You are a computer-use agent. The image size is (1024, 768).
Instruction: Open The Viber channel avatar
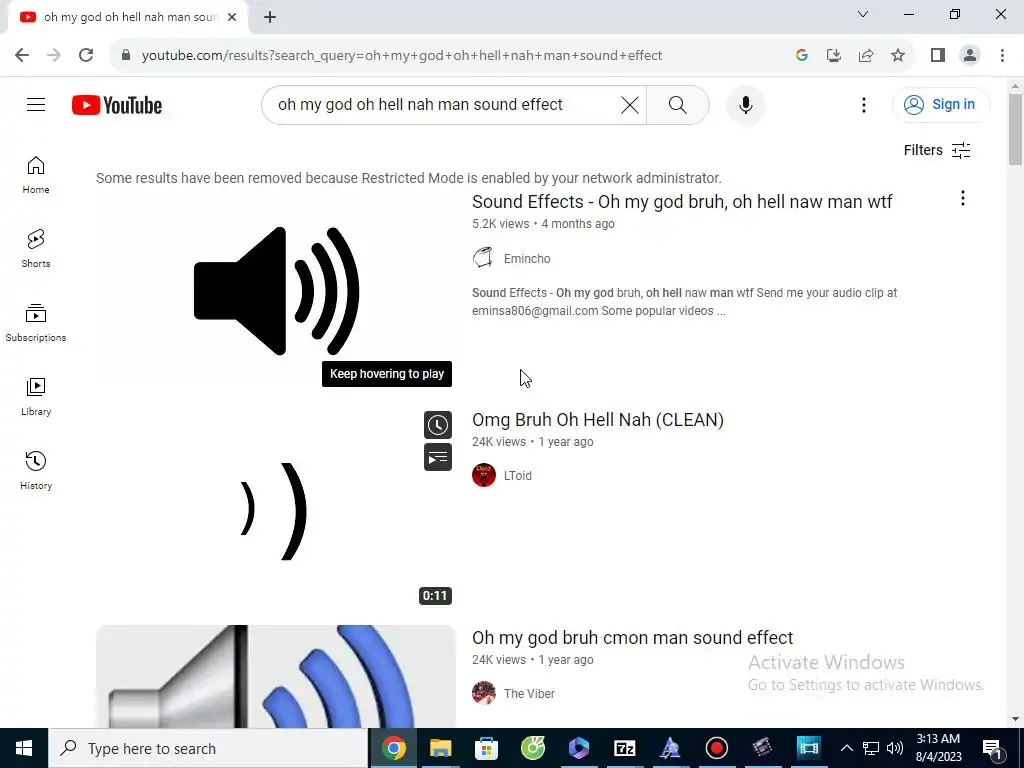pyautogui.click(x=483, y=693)
